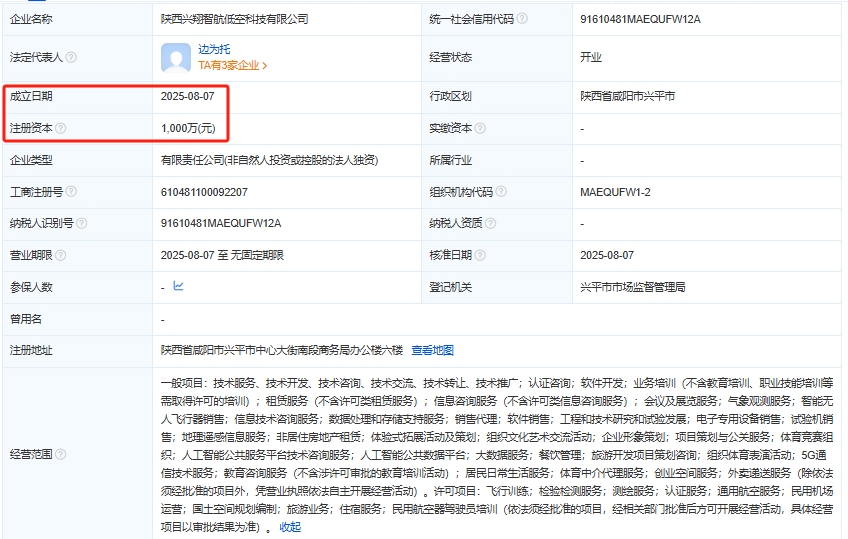This screenshot has width=848, height=539.
Task: Click the help icon beside 工商注册号
Action: point(71,191)
